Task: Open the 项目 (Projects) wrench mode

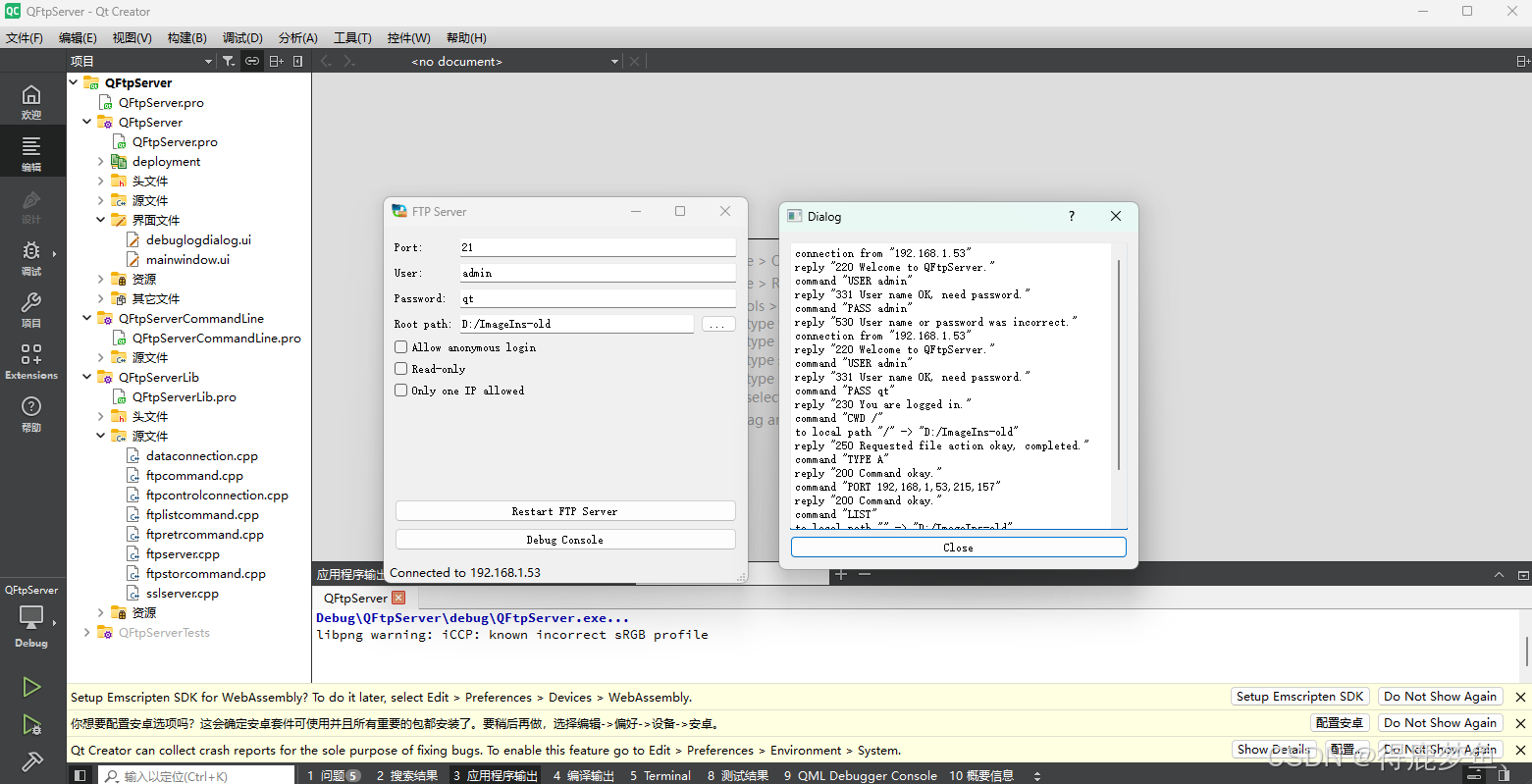Action: coord(31,309)
